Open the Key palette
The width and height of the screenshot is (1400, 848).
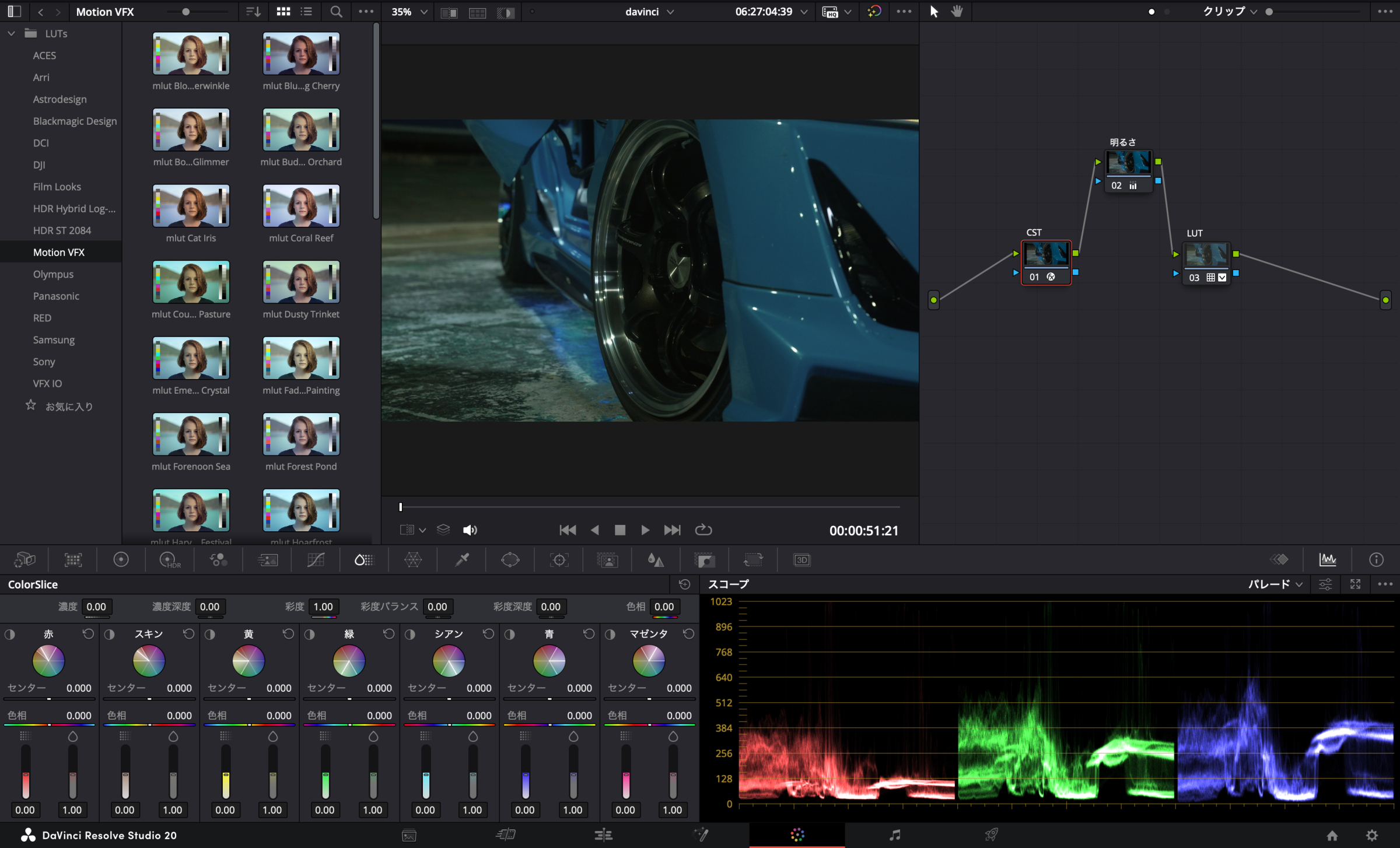coord(705,560)
